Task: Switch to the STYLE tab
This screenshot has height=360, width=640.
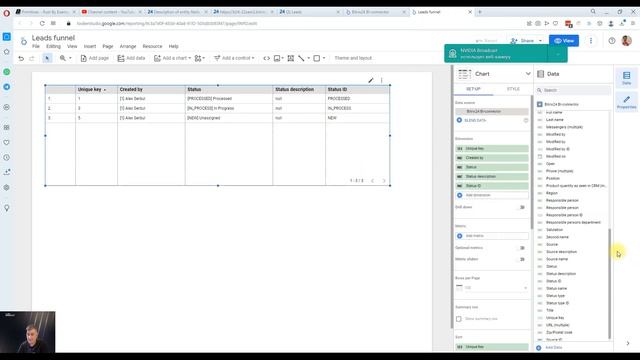Action: pos(513,89)
